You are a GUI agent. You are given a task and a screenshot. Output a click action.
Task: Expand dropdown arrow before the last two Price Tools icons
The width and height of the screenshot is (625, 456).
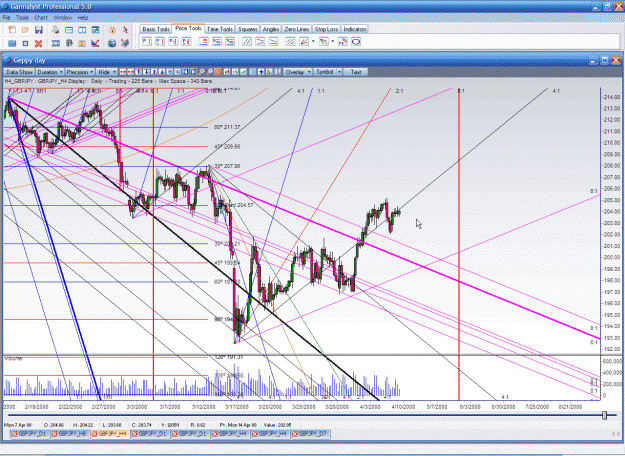tap(332, 41)
